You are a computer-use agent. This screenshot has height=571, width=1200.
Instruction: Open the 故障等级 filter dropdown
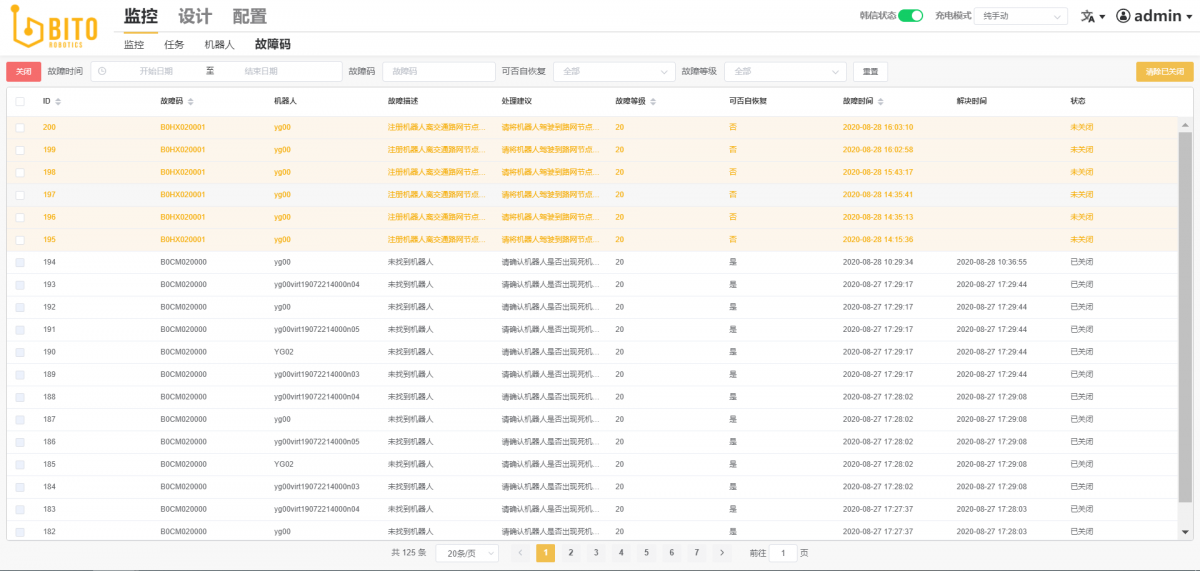[785, 71]
